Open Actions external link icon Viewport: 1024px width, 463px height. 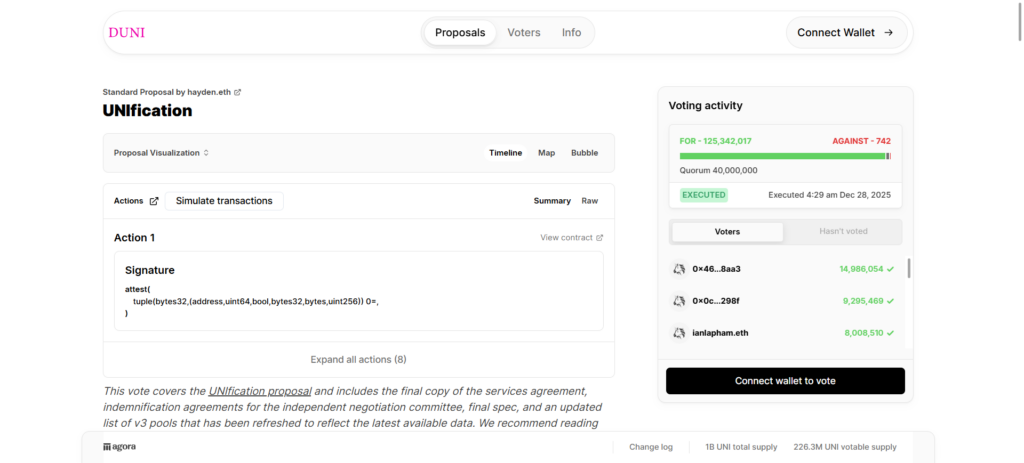154,201
